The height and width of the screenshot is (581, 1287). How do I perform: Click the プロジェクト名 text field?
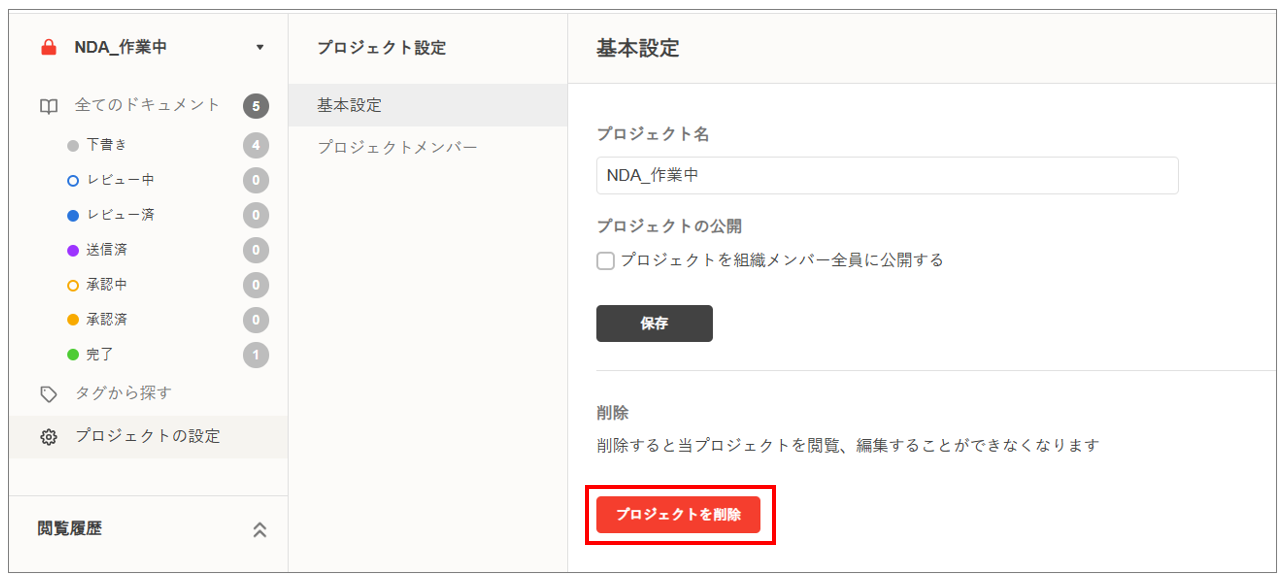coord(887,175)
